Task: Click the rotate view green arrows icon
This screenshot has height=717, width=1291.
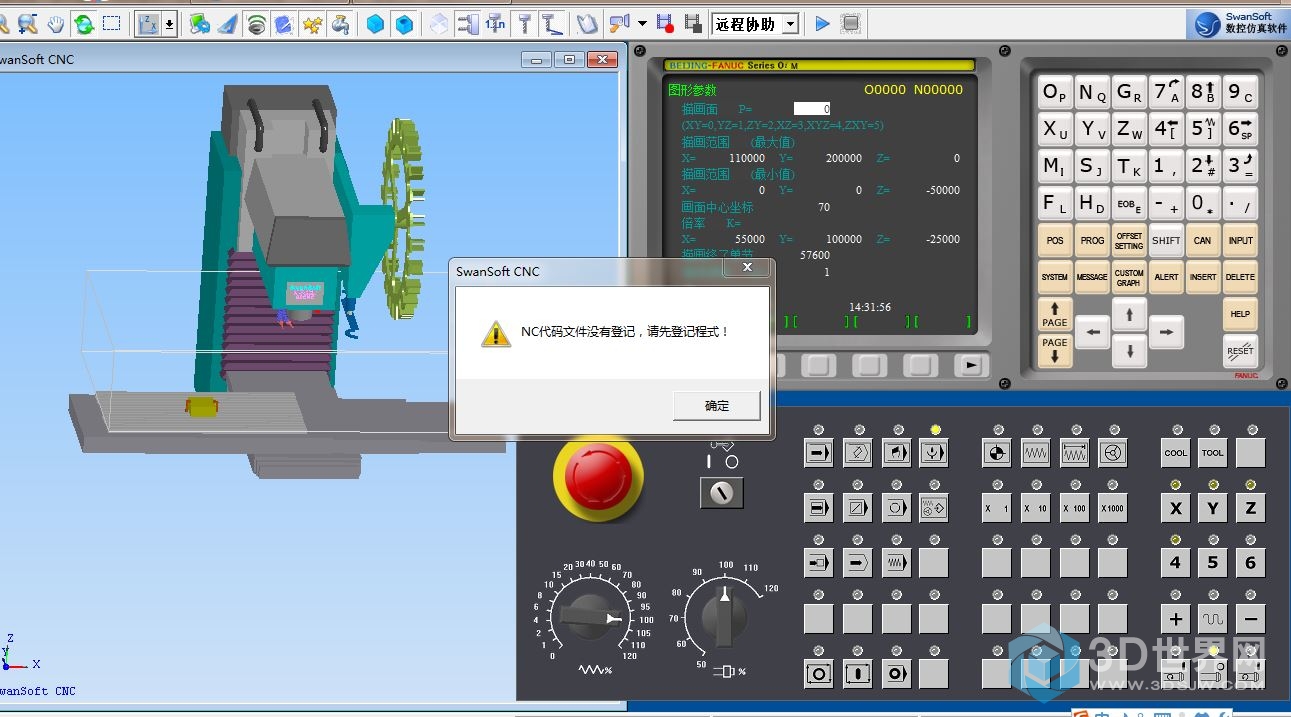Action: [x=84, y=23]
